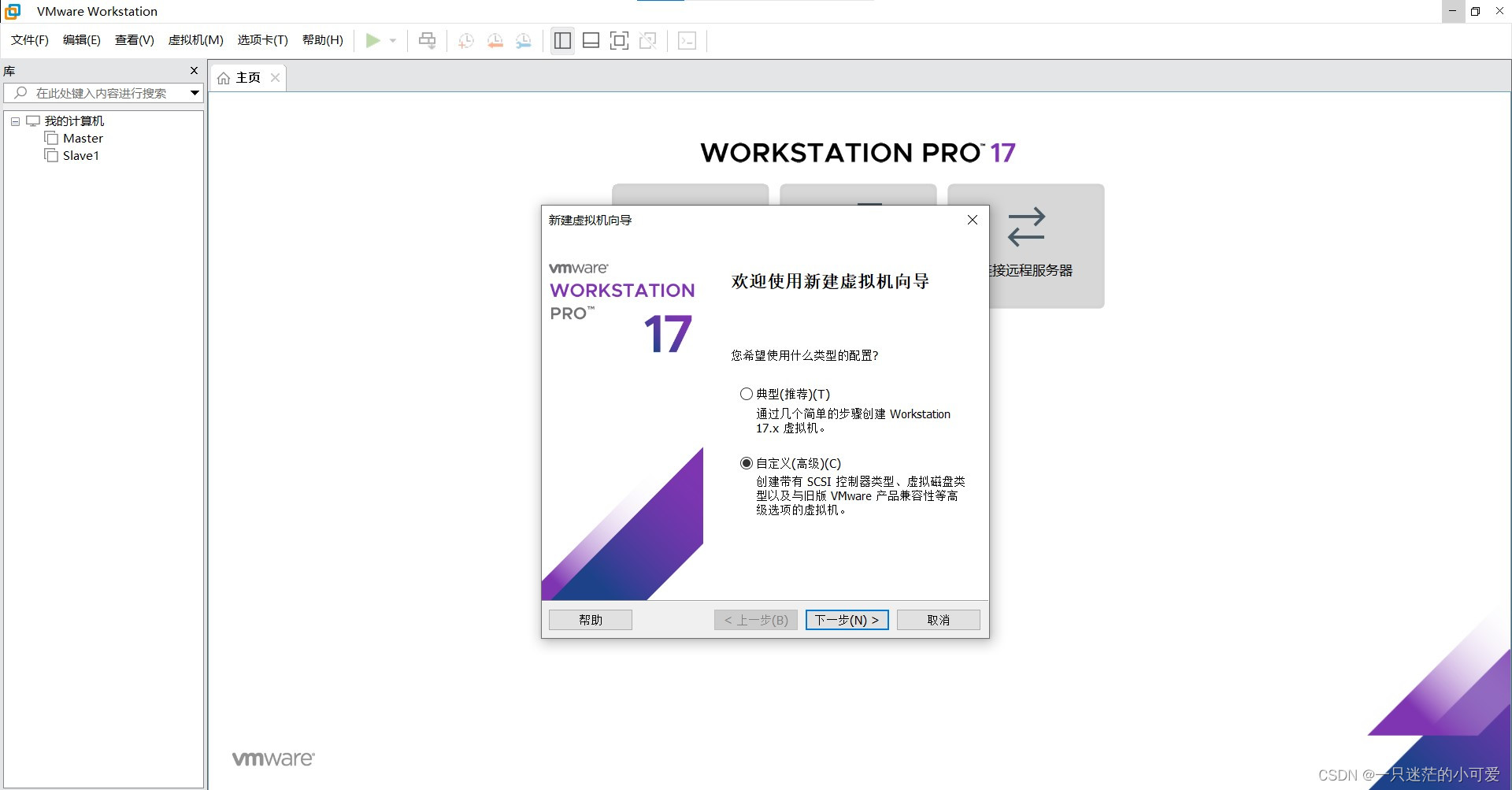The image size is (1512, 790).
Task: Collapse the 我的计算机 tree node
Action: 15,121
